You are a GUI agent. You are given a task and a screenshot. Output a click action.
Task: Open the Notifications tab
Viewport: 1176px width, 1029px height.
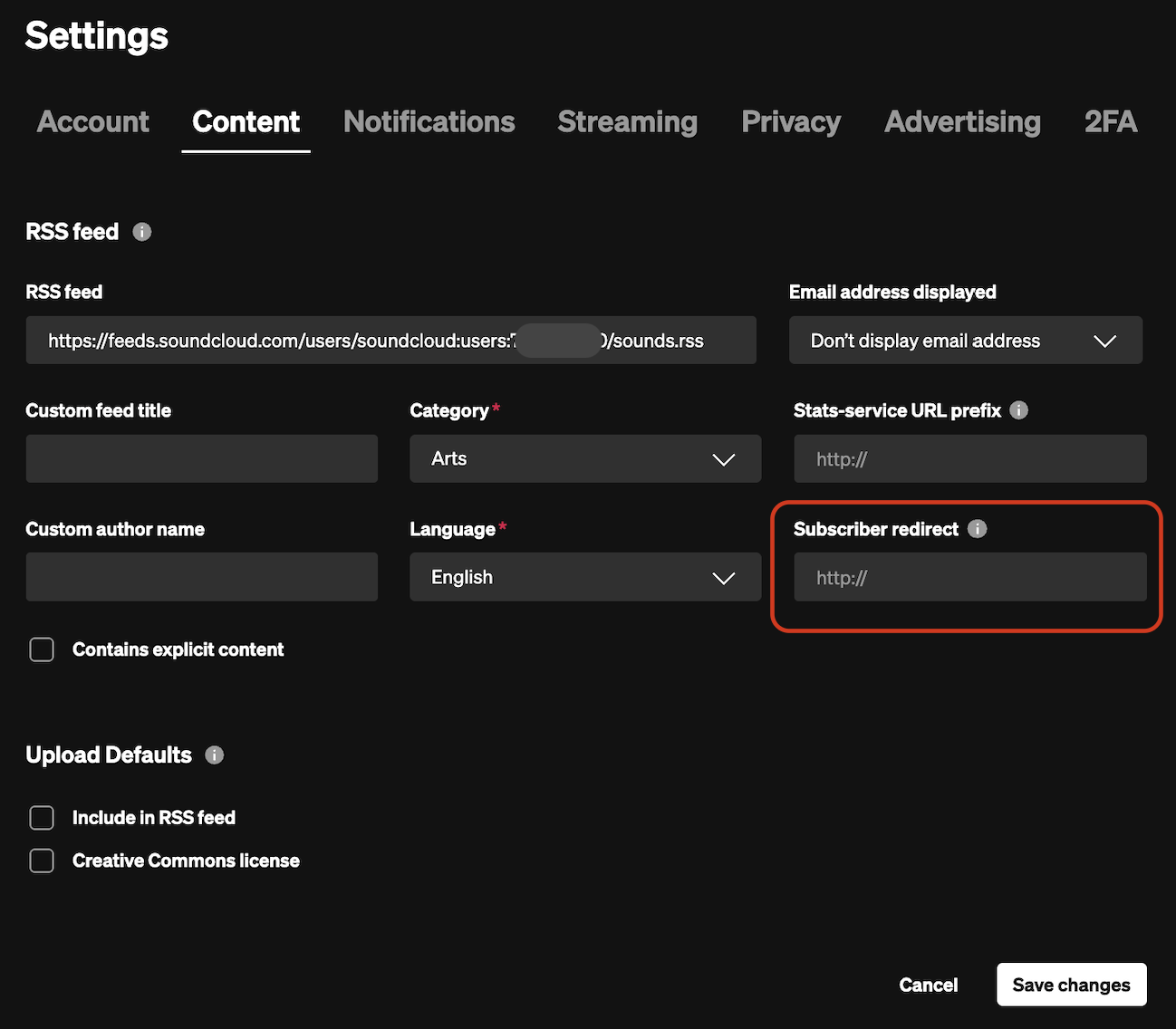tap(429, 122)
